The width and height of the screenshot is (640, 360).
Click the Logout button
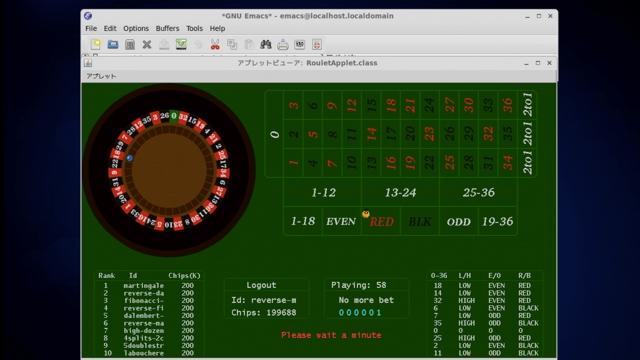coord(261,285)
